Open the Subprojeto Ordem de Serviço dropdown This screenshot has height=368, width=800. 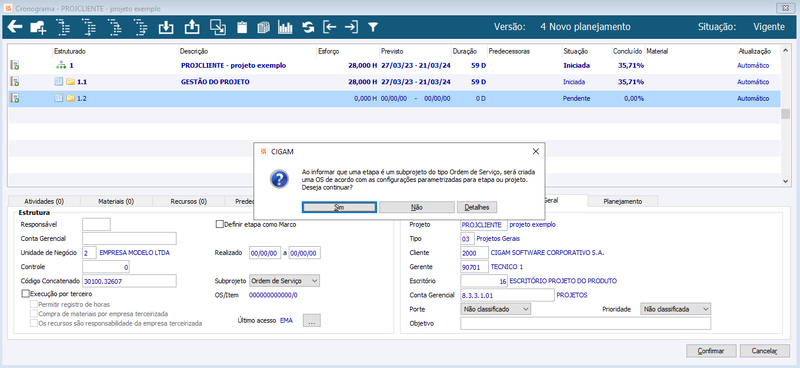point(284,281)
